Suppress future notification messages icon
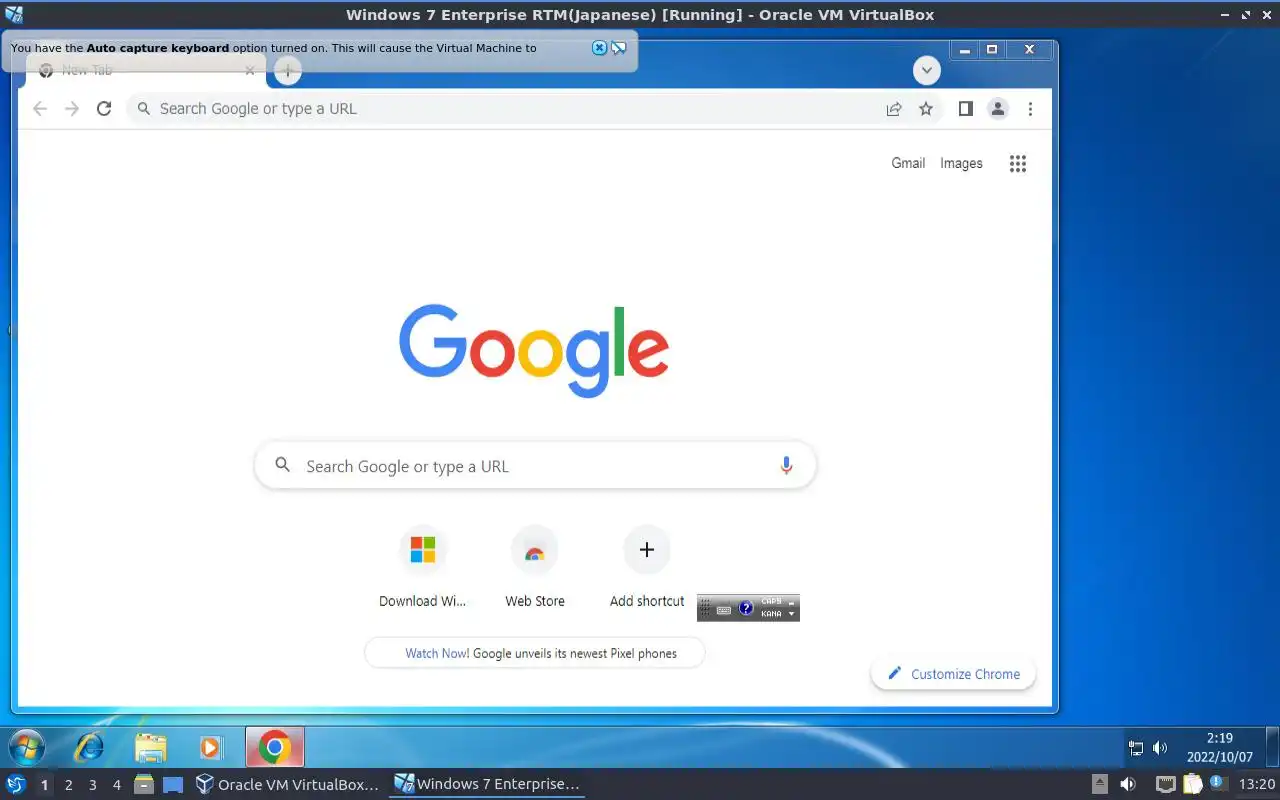 tap(619, 48)
